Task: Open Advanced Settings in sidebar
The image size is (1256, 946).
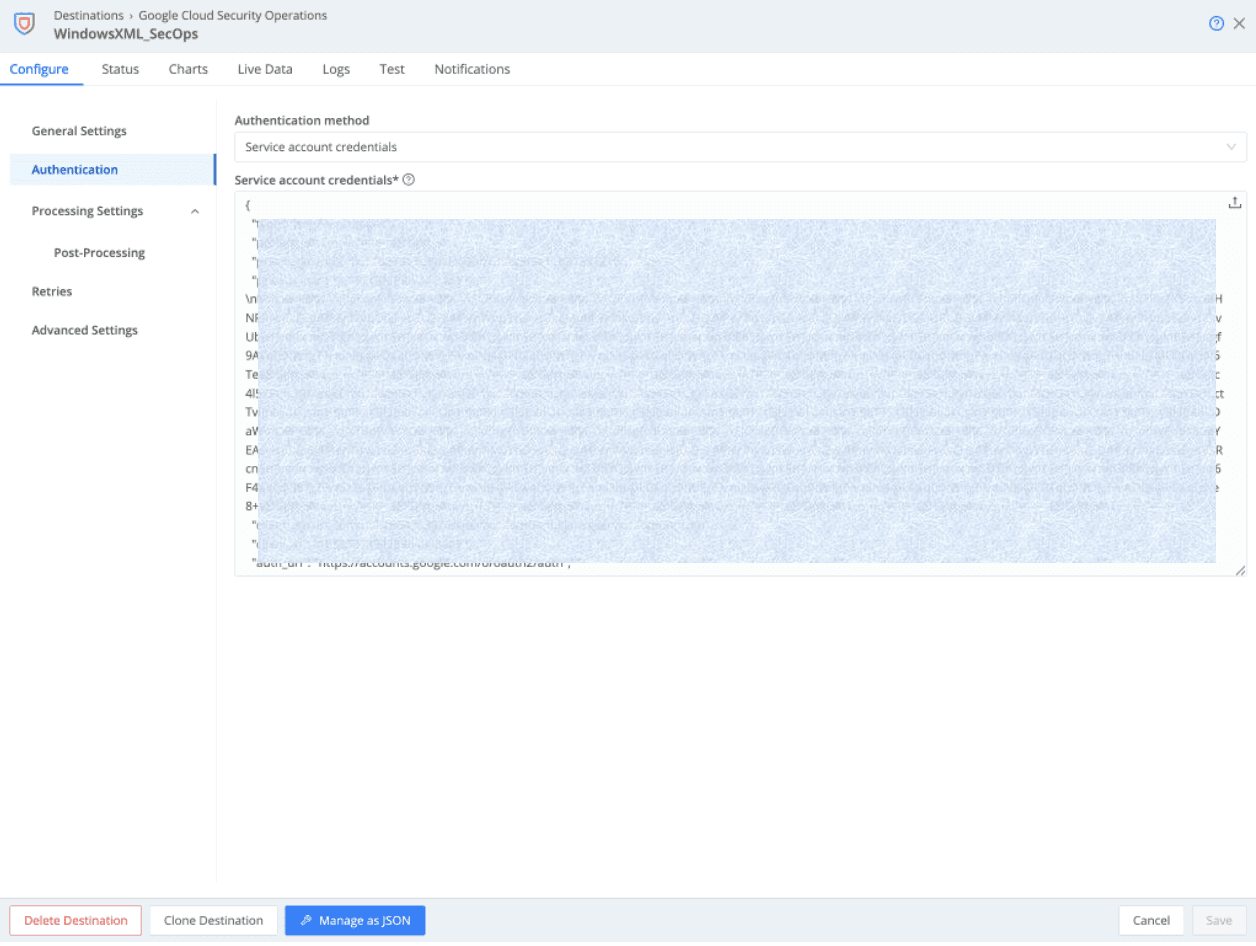Action: (x=85, y=331)
